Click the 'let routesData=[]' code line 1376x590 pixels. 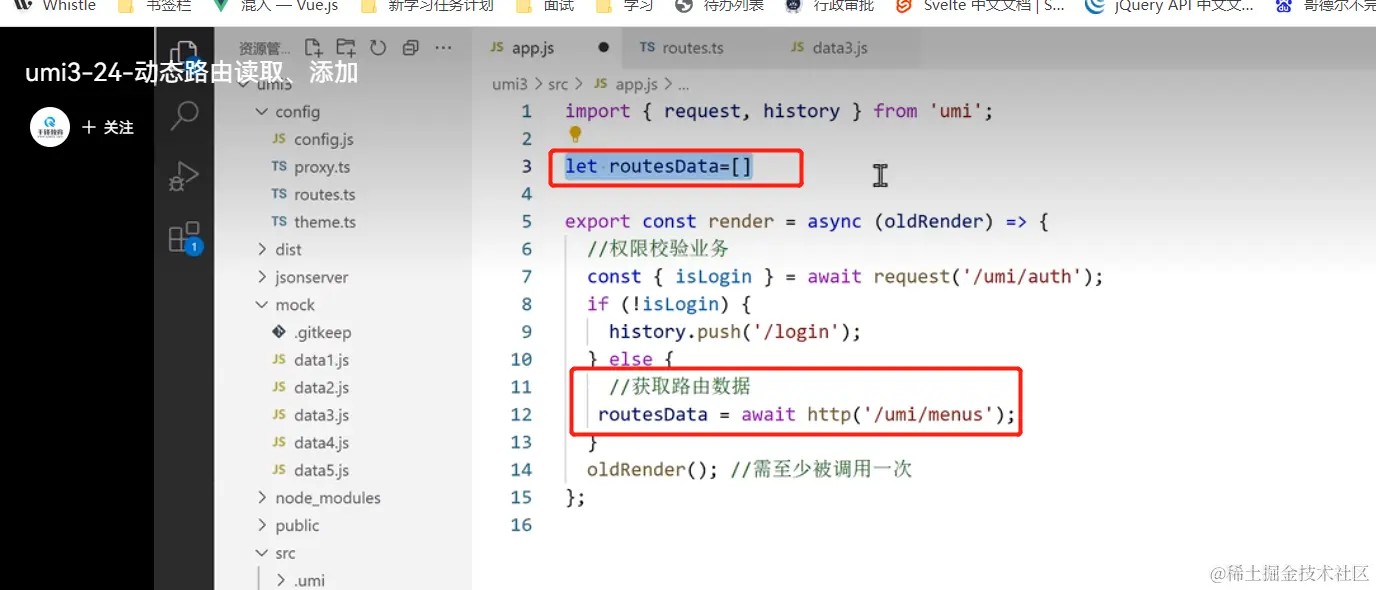point(658,166)
